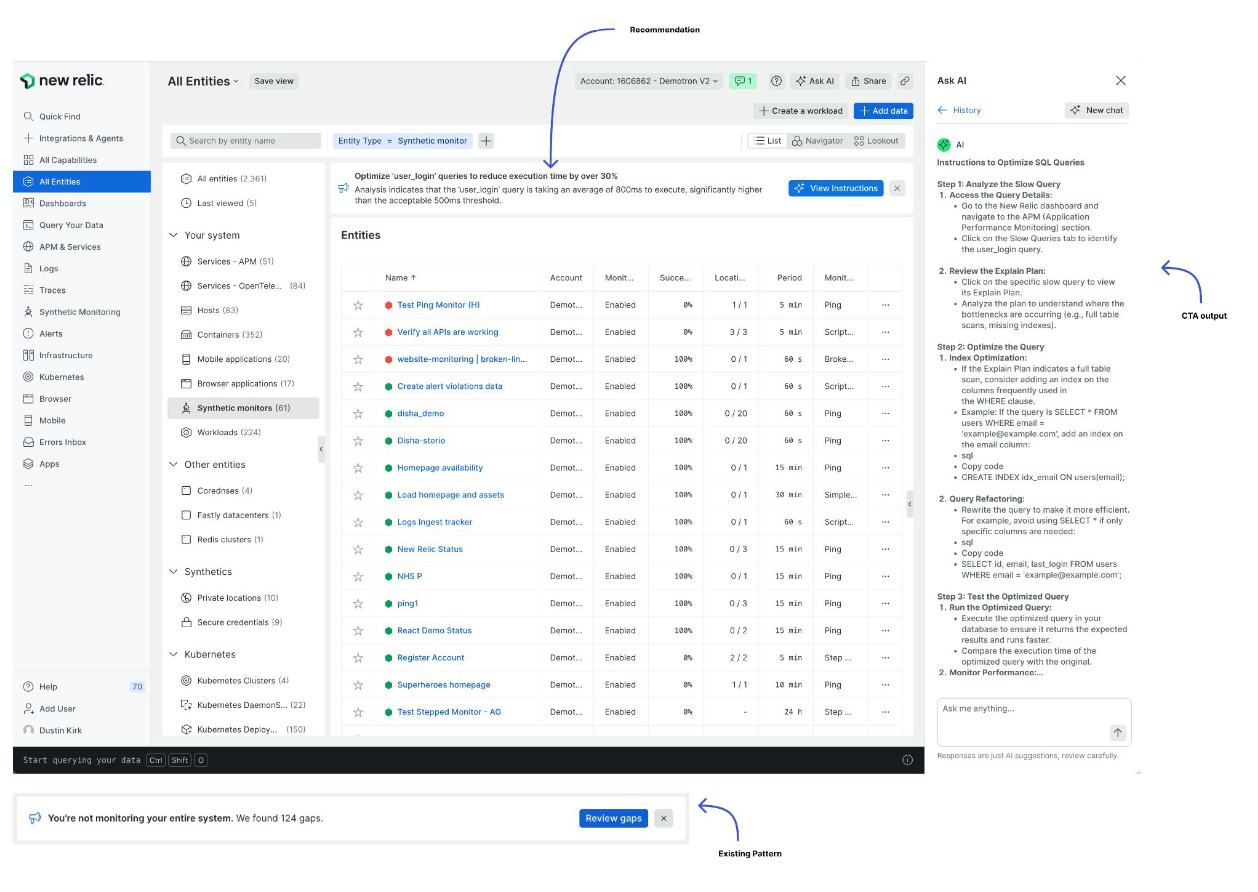Click New chat in Ask AI panel
This screenshot has height=892, width=1258.
coord(1096,110)
